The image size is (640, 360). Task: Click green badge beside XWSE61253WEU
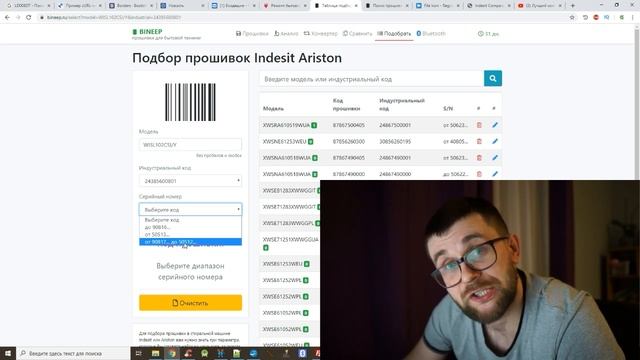coord(307,264)
